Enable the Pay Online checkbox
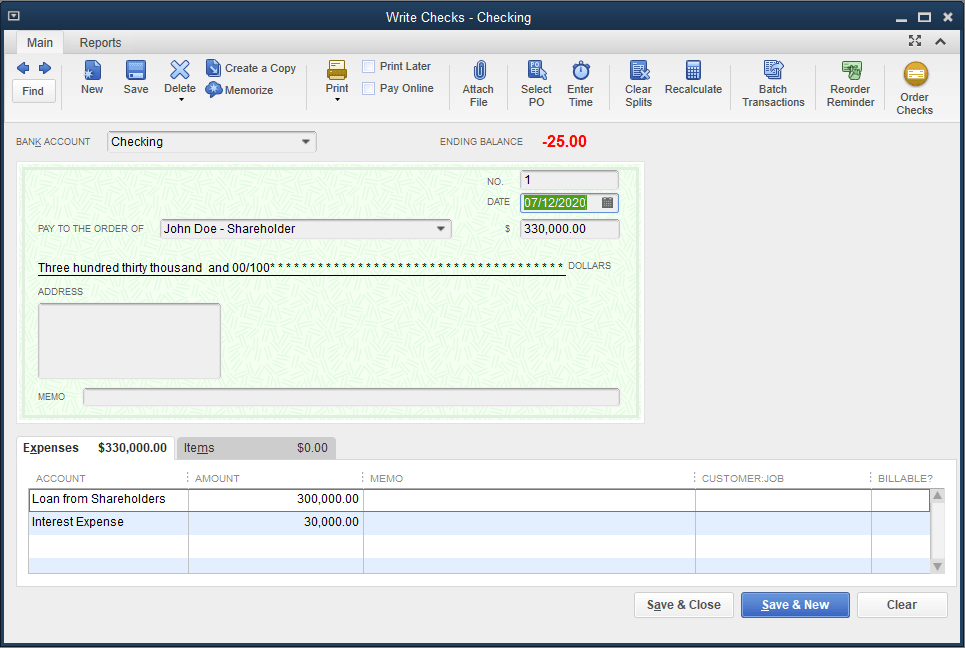 click(368, 88)
